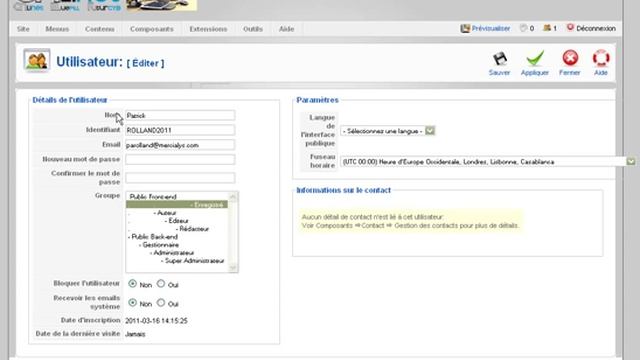
Task: Click the Jamais last visit value
Action: click(x=135, y=334)
